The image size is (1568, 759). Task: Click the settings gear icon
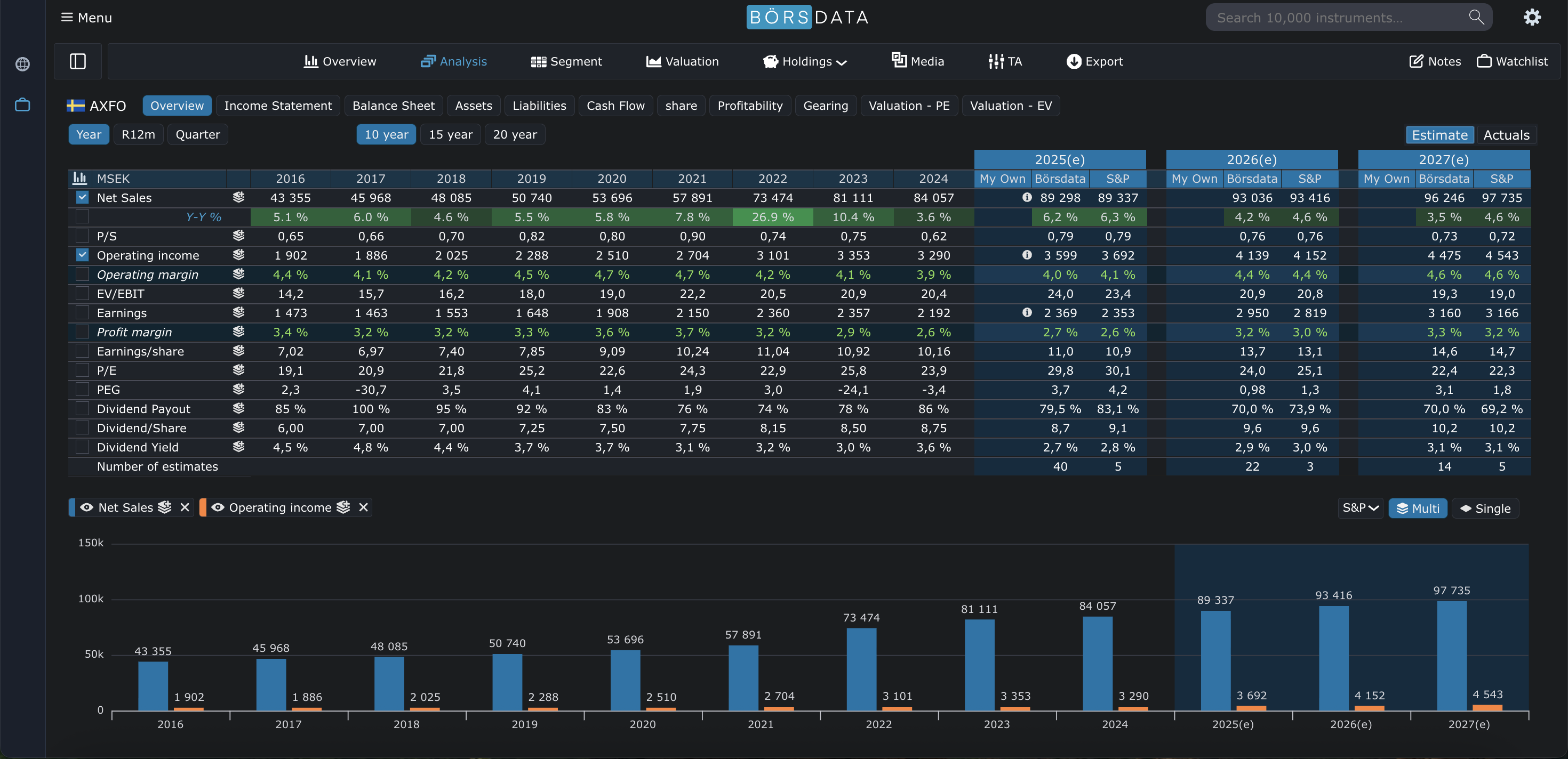1532,17
